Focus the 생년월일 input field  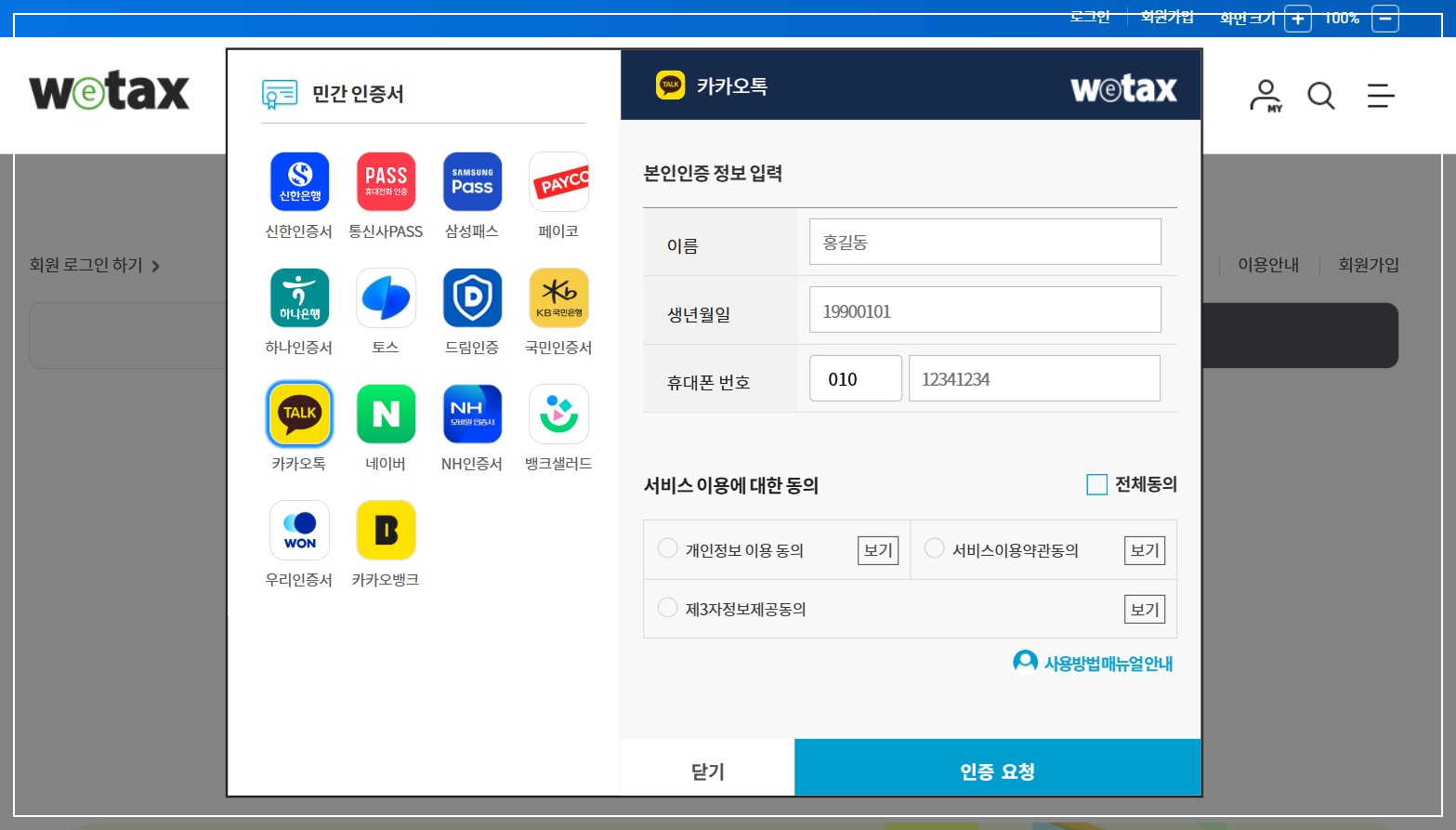[x=985, y=310]
